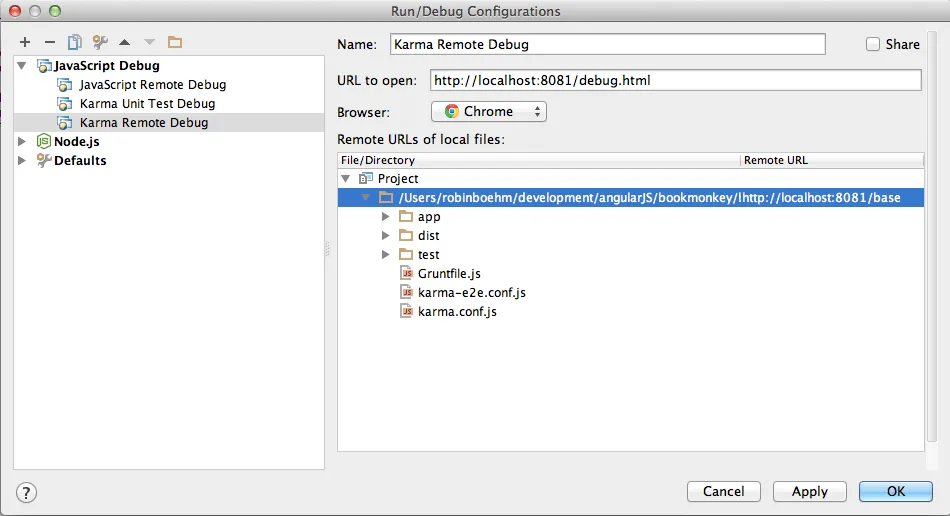950x516 pixels.
Task: Click the dist folder icon
Action: pos(406,235)
